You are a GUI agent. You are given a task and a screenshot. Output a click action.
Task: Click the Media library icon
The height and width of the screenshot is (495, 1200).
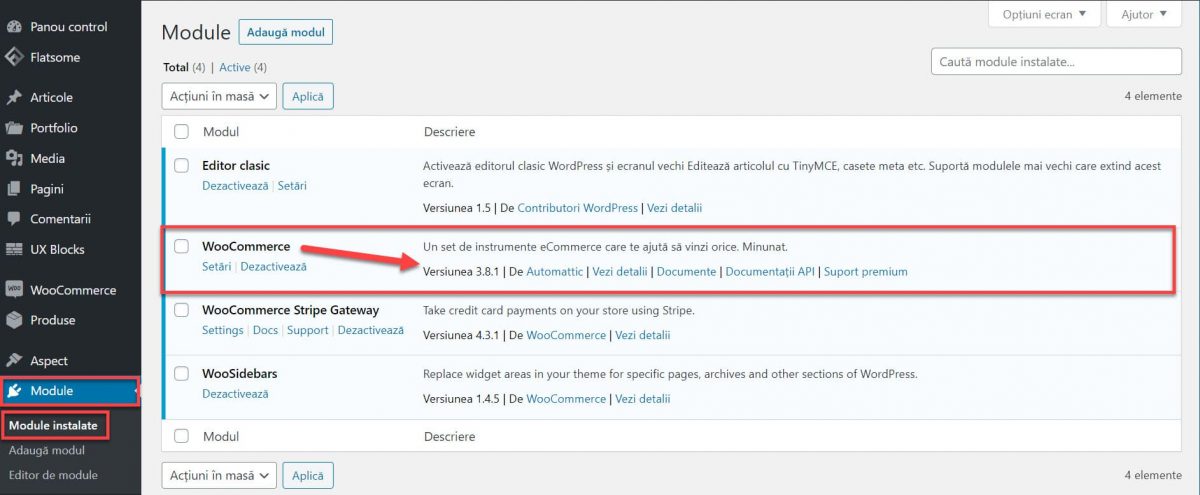coord(14,158)
